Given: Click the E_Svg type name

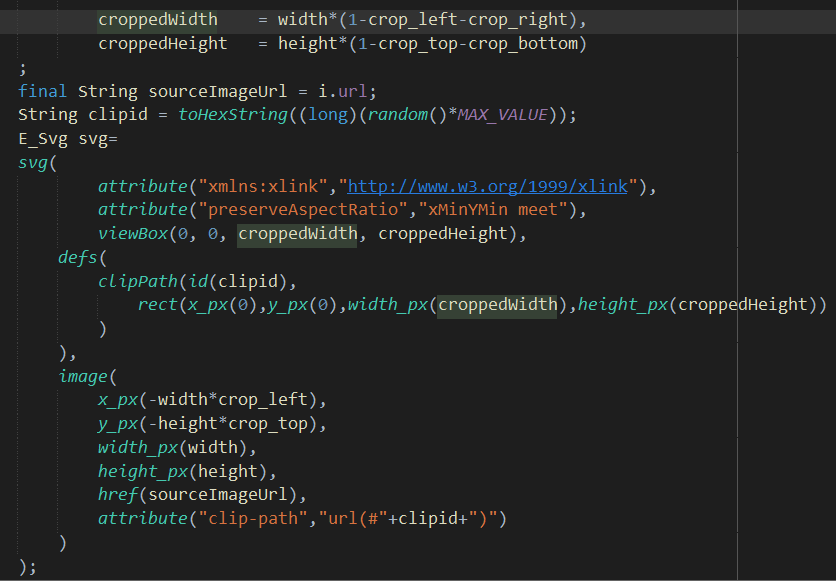Looking at the screenshot, I should tap(42, 137).
